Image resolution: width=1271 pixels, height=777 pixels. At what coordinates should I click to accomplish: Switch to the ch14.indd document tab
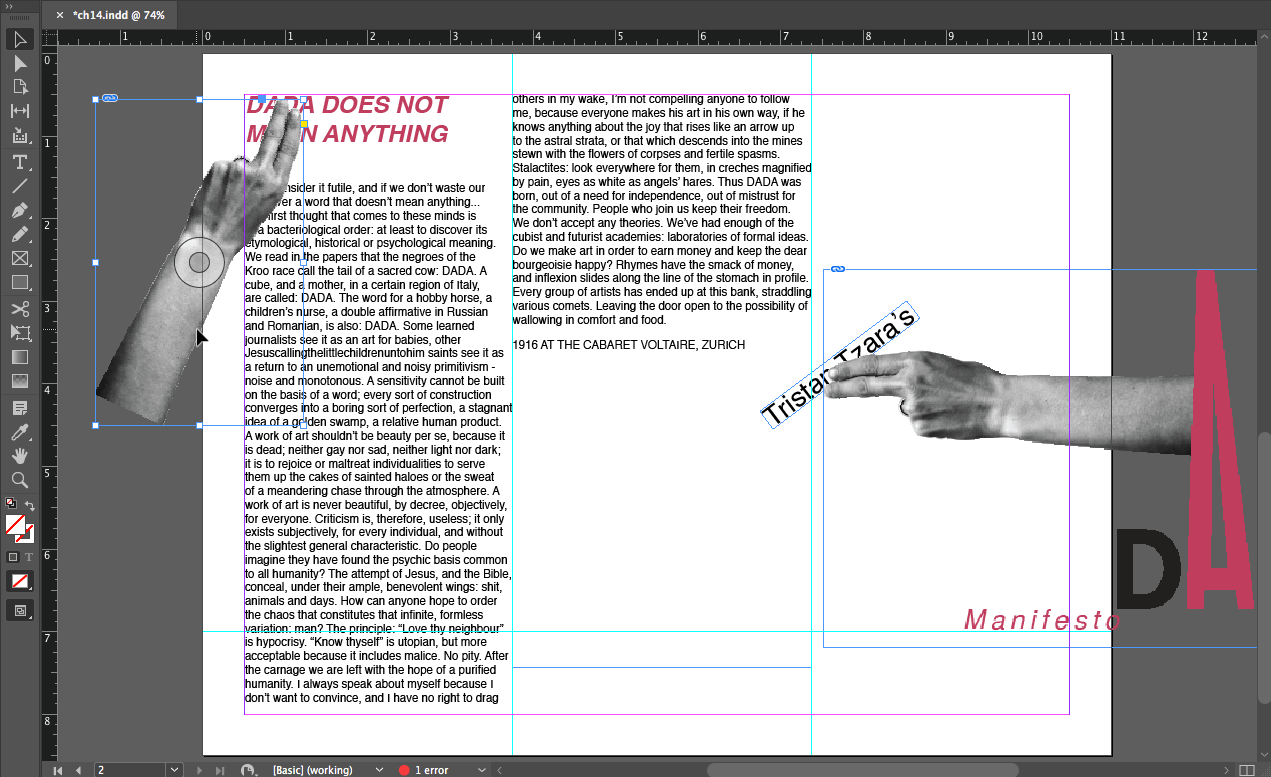(x=118, y=15)
